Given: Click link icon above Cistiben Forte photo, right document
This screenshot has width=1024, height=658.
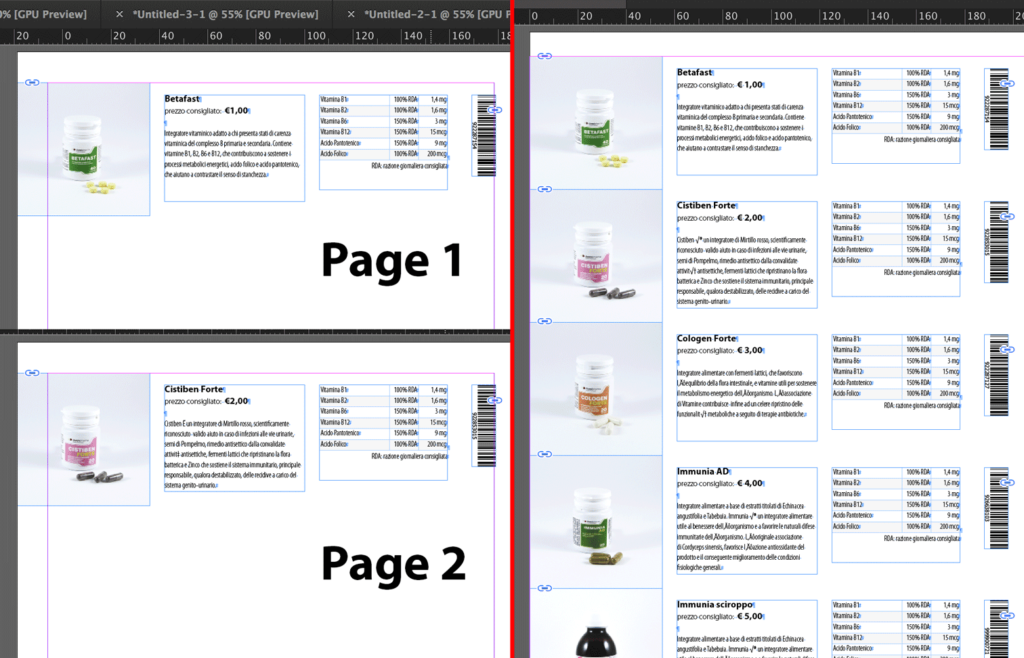Looking at the screenshot, I should pos(545,189).
